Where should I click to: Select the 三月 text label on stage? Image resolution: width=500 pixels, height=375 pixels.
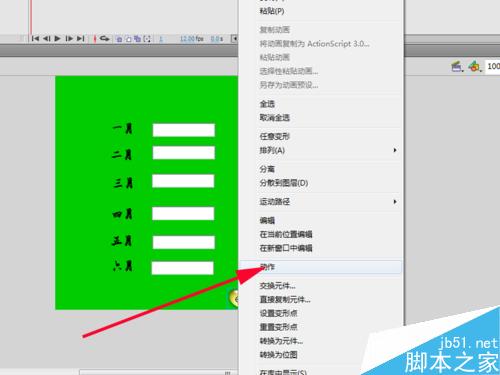coord(123,183)
